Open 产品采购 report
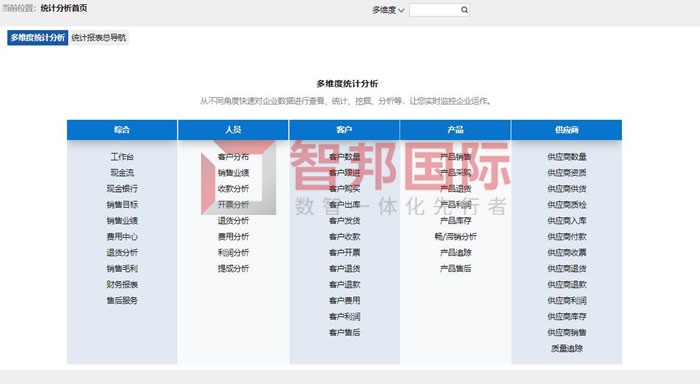 (x=455, y=173)
